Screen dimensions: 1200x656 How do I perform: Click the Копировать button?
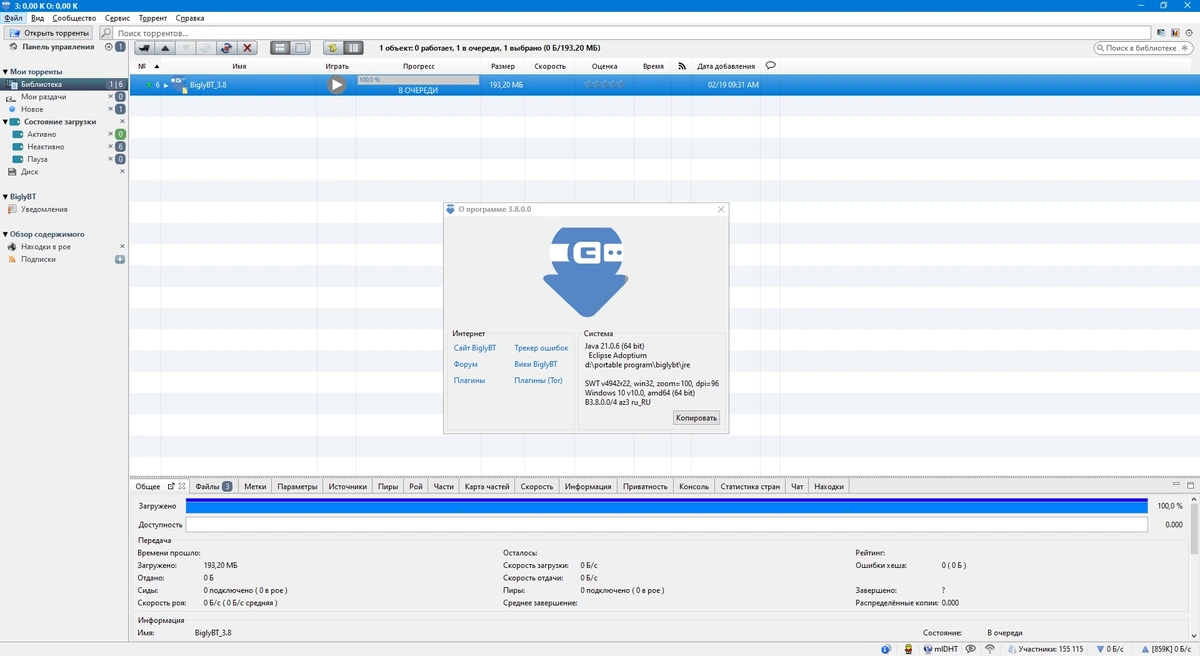696,418
